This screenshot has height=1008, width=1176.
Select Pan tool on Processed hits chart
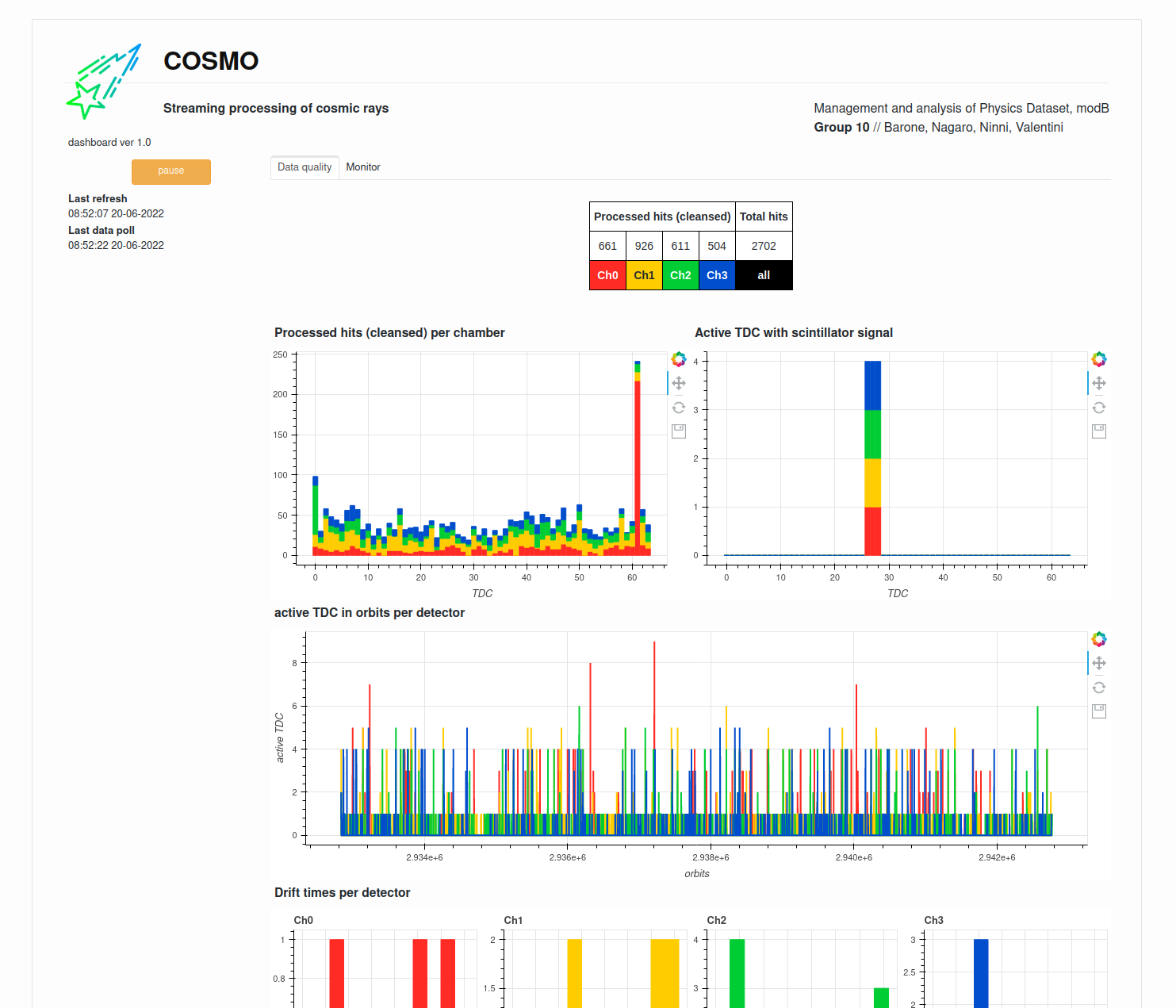click(x=679, y=383)
